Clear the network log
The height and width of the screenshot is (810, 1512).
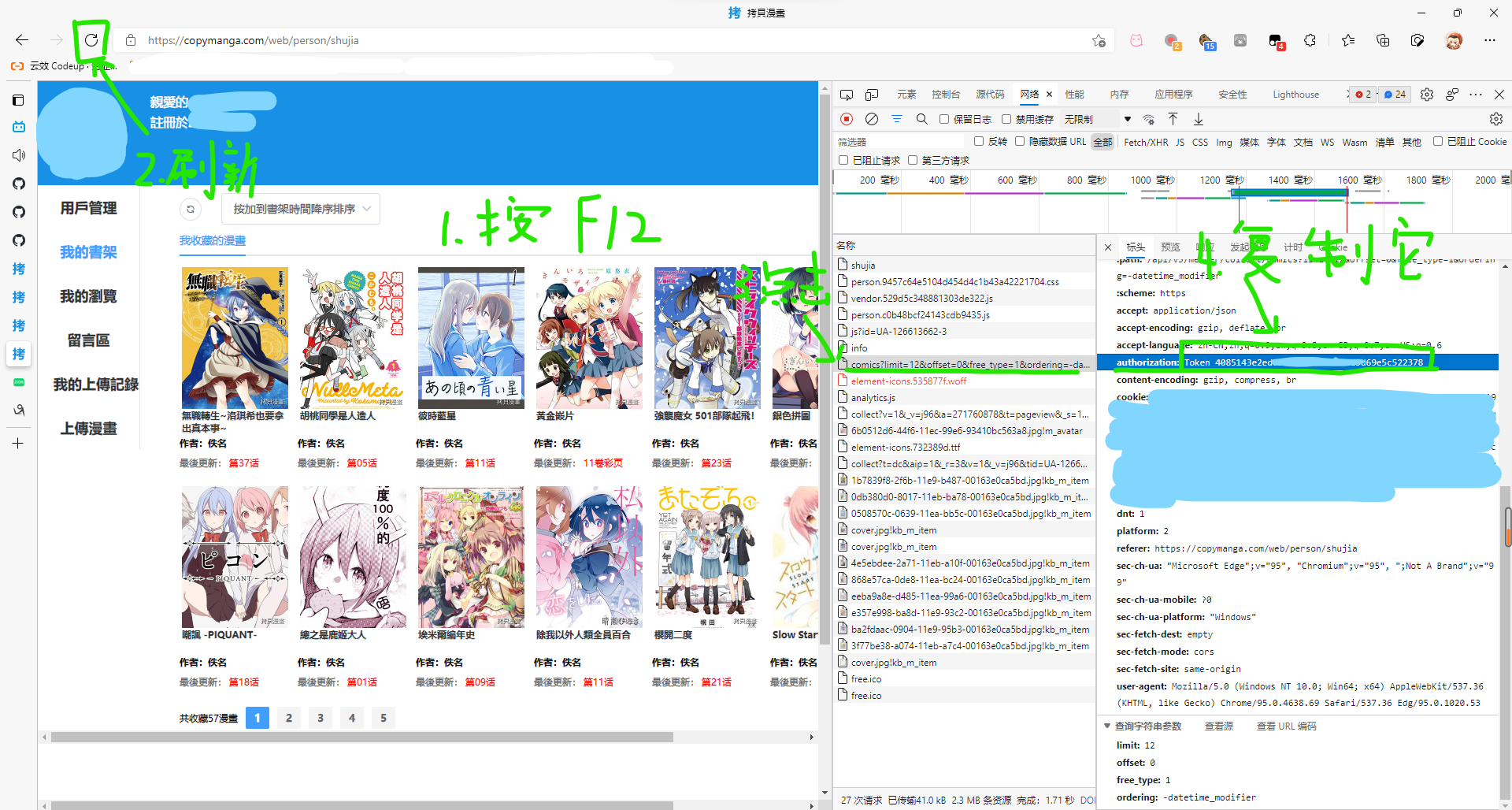(872, 119)
